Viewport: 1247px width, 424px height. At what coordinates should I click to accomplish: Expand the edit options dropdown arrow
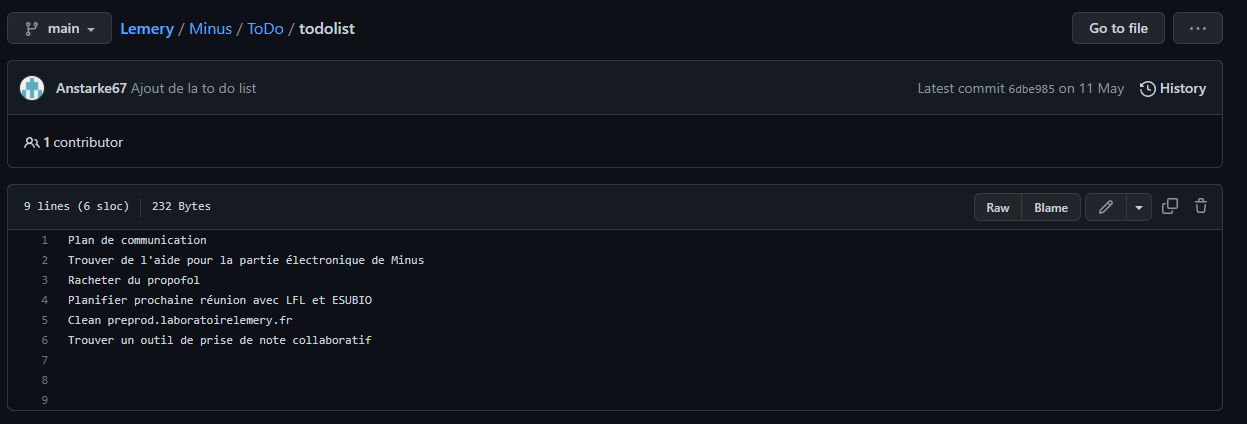pyautogui.click(x=1139, y=207)
